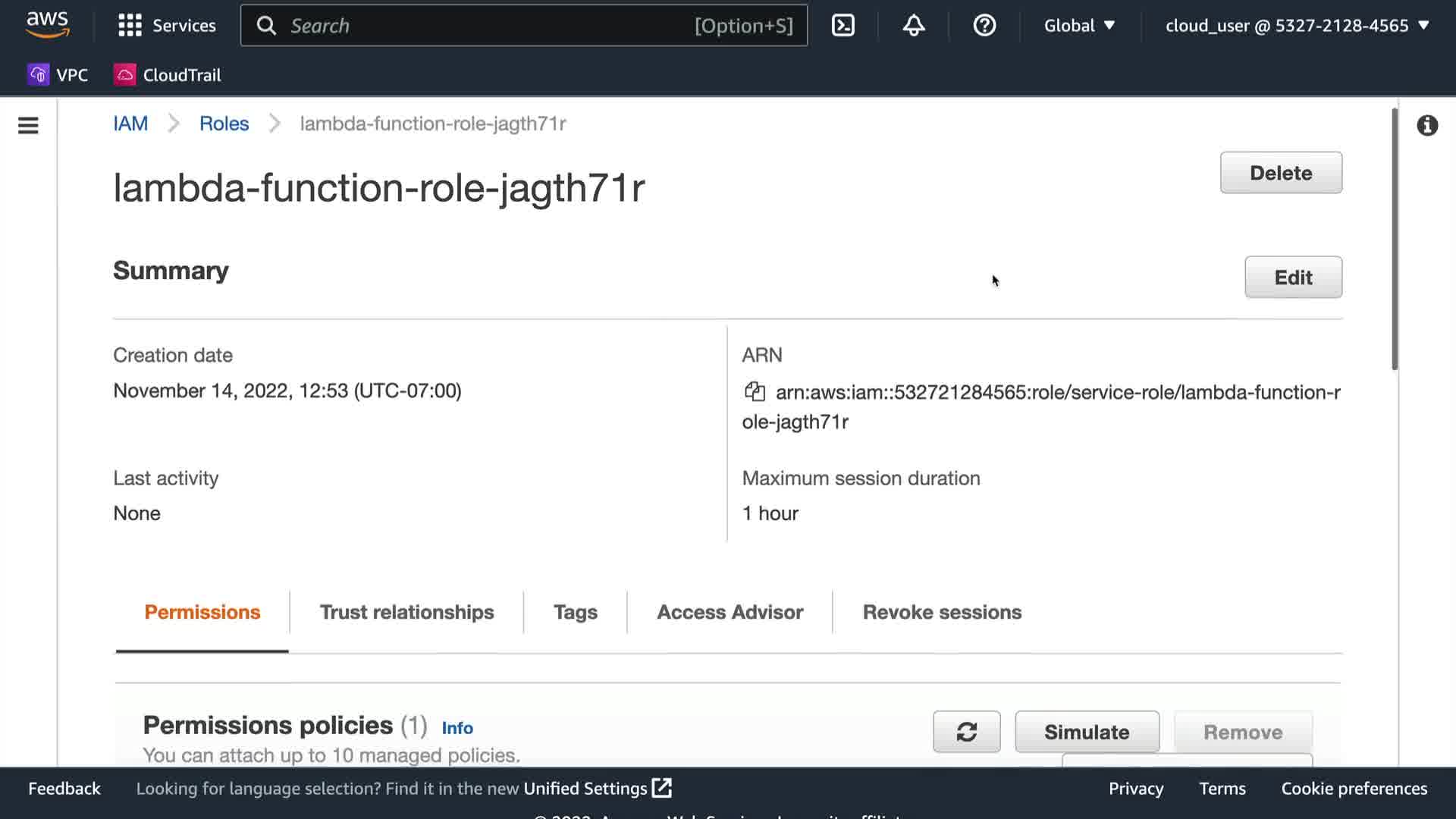
Task: Open the VPC shortcut in favorites bar
Action: point(58,74)
